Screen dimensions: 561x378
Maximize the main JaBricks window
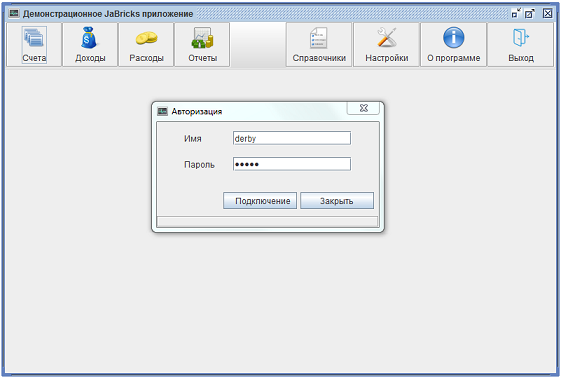click(x=530, y=14)
